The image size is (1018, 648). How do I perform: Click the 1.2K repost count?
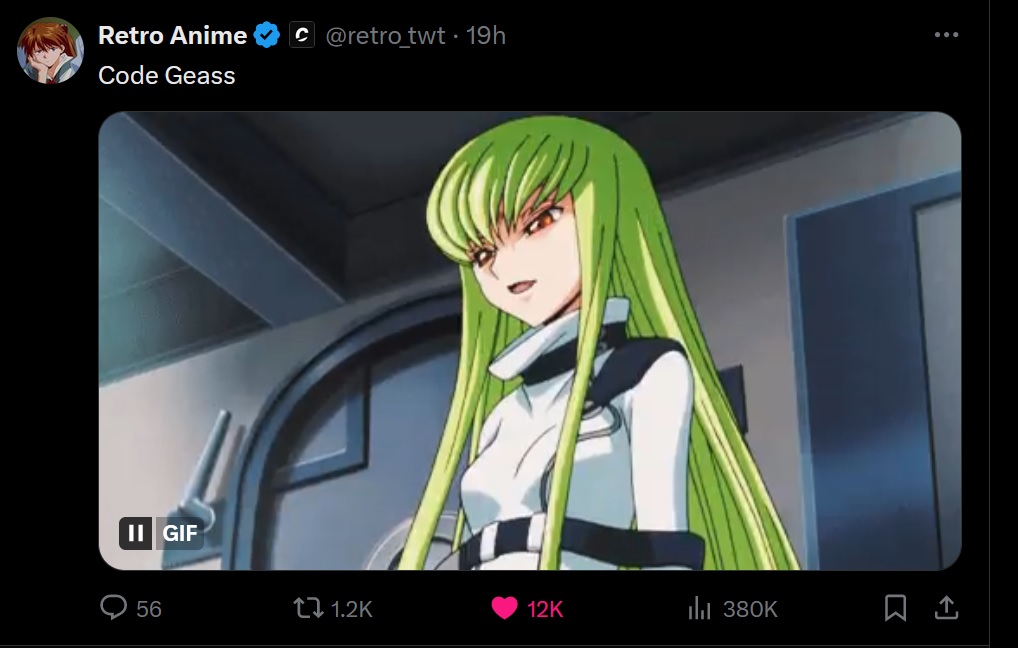351,609
